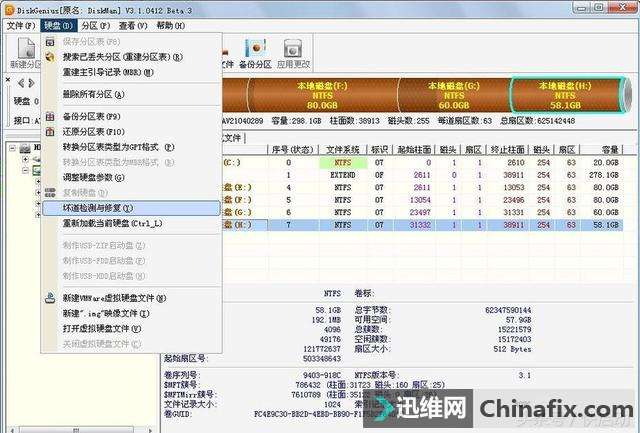Choose 调整硬盘参数(G) menu entry
This screenshot has width=640, height=433.
(93, 178)
